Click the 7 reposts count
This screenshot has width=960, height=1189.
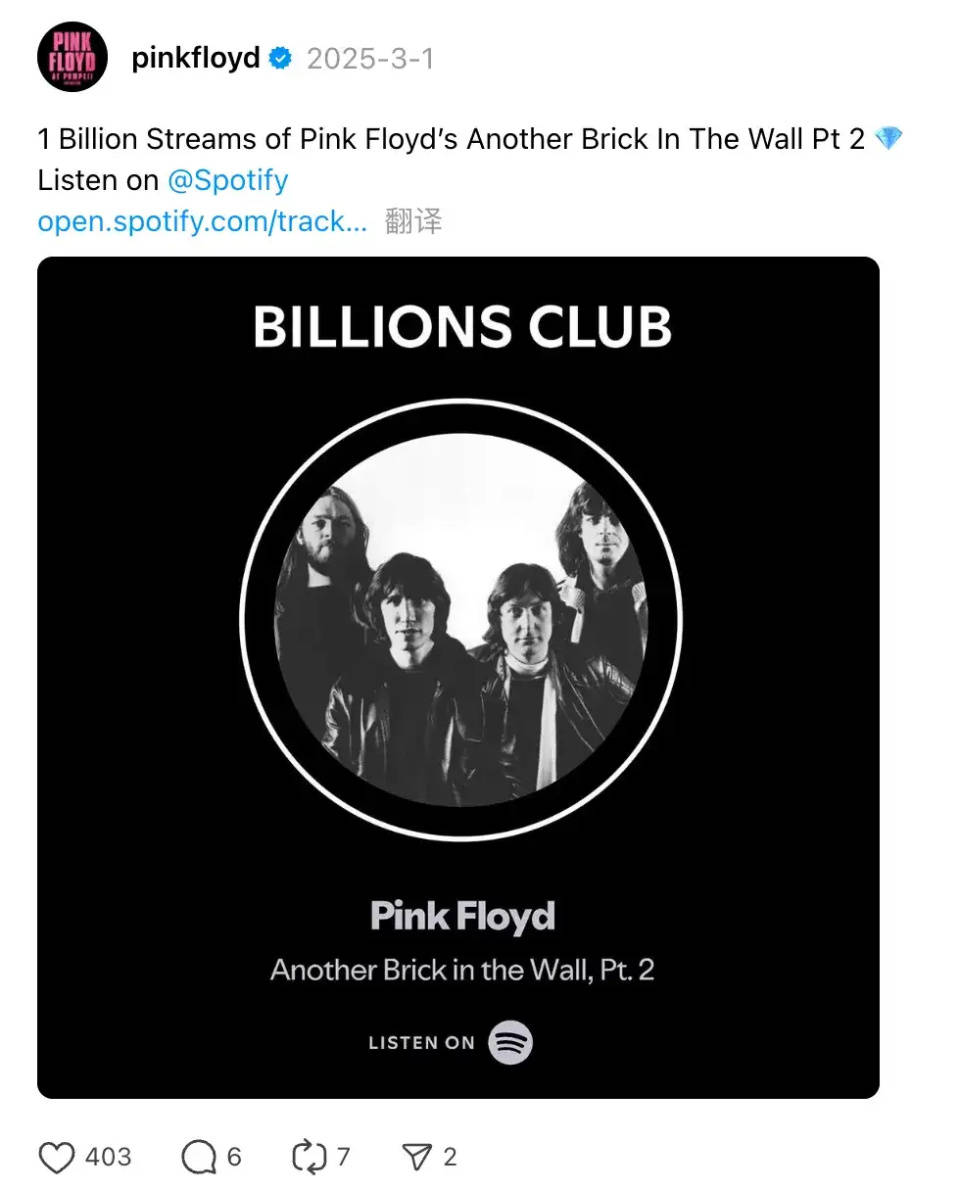pos(344,1157)
